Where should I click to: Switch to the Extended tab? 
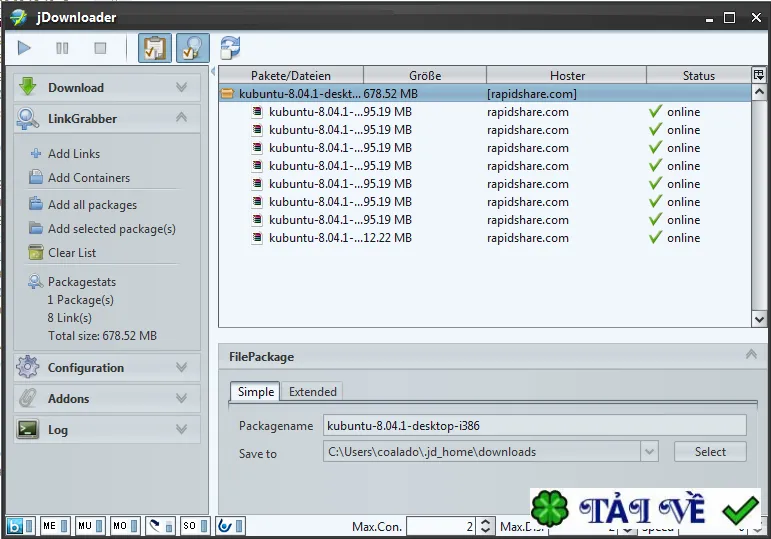pos(313,391)
